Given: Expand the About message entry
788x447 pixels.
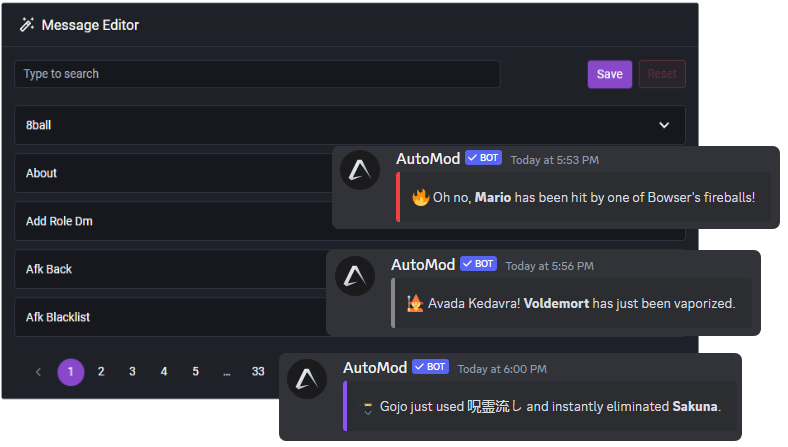Looking at the screenshot, I should (x=173, y=173).
